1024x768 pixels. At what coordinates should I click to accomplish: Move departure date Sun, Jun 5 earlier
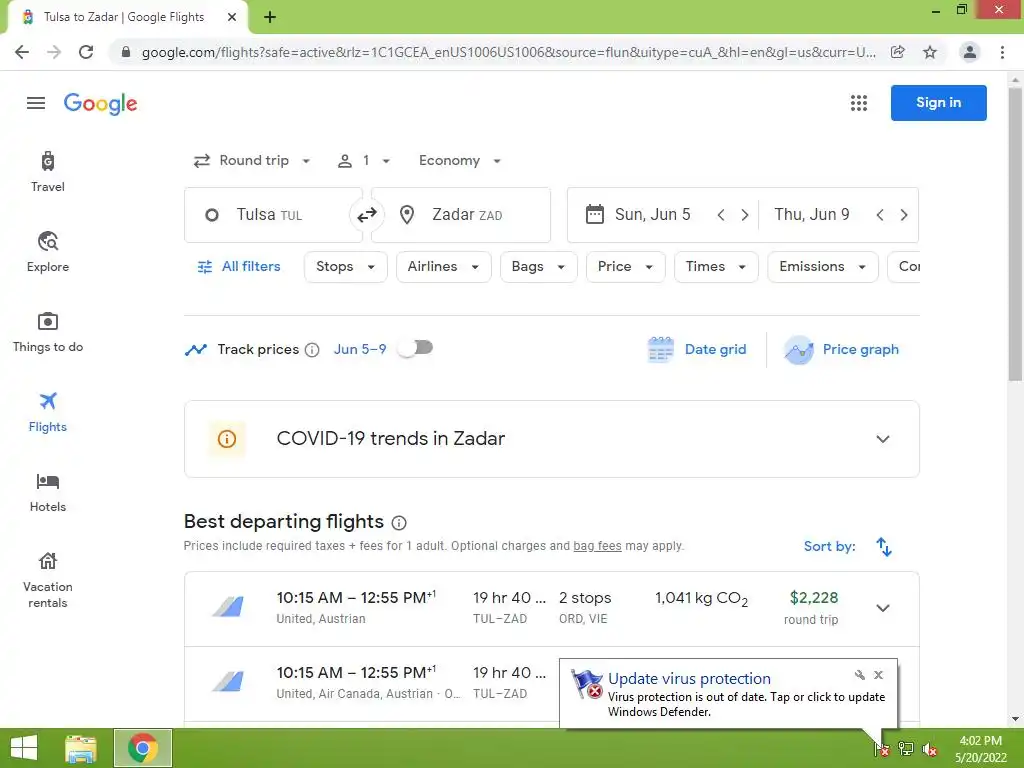(x=721, y=215)
